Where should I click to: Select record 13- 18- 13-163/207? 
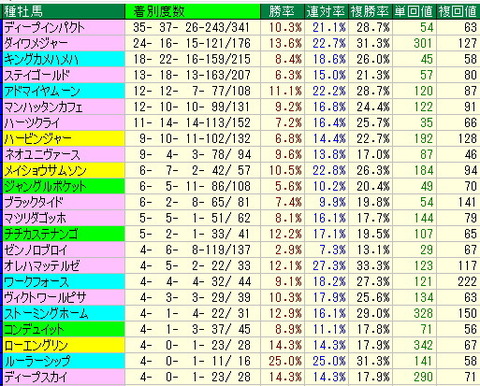[192, 75]
